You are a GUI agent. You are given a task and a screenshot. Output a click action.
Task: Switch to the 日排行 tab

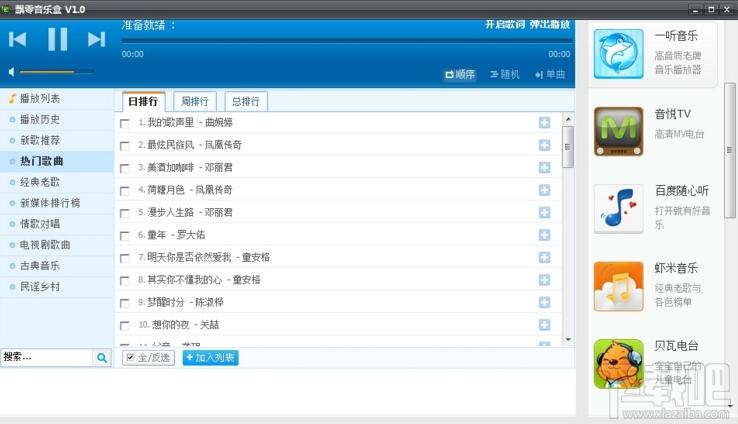[143, 101]
